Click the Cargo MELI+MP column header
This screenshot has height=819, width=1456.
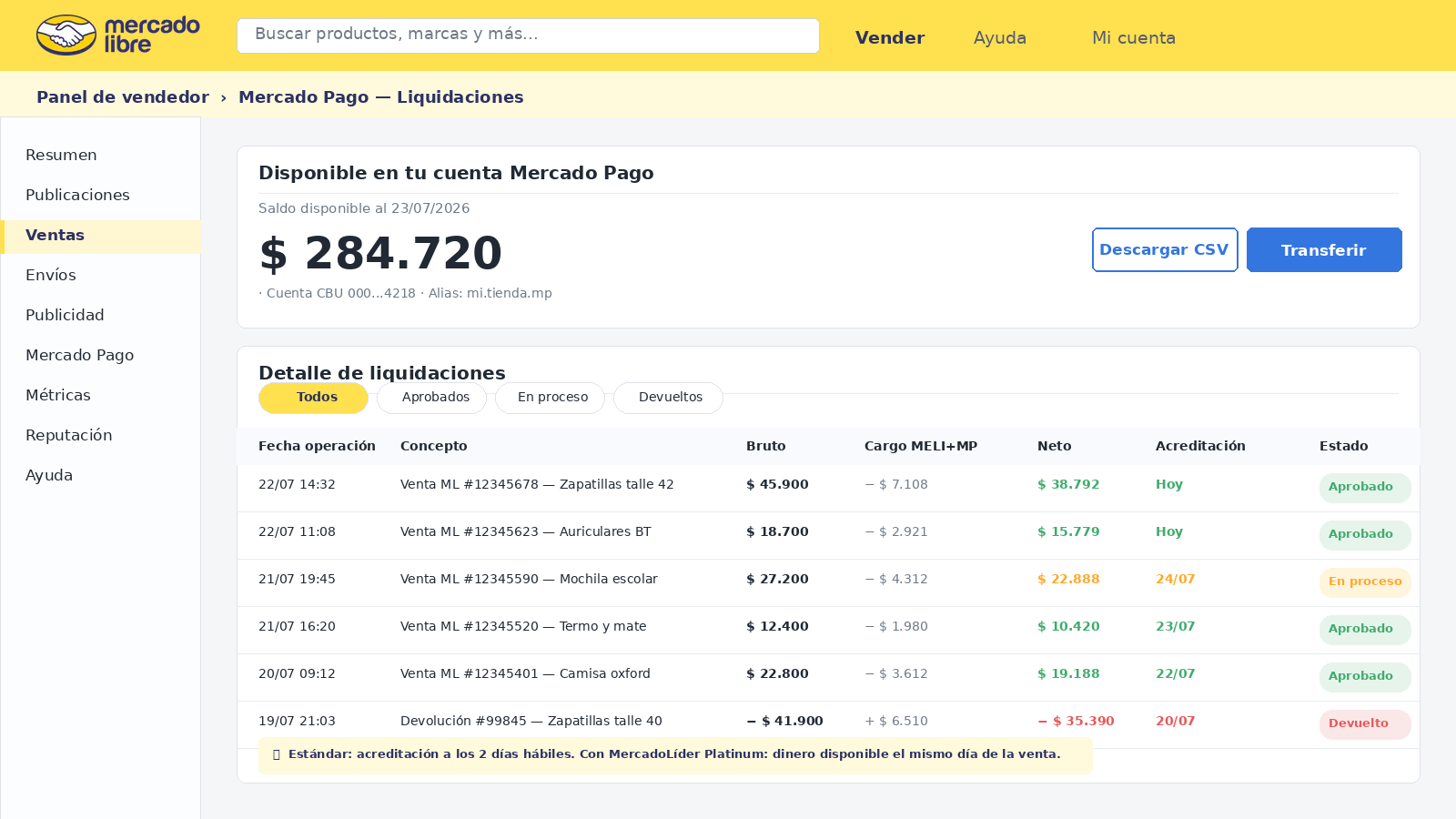click(921, 446)
